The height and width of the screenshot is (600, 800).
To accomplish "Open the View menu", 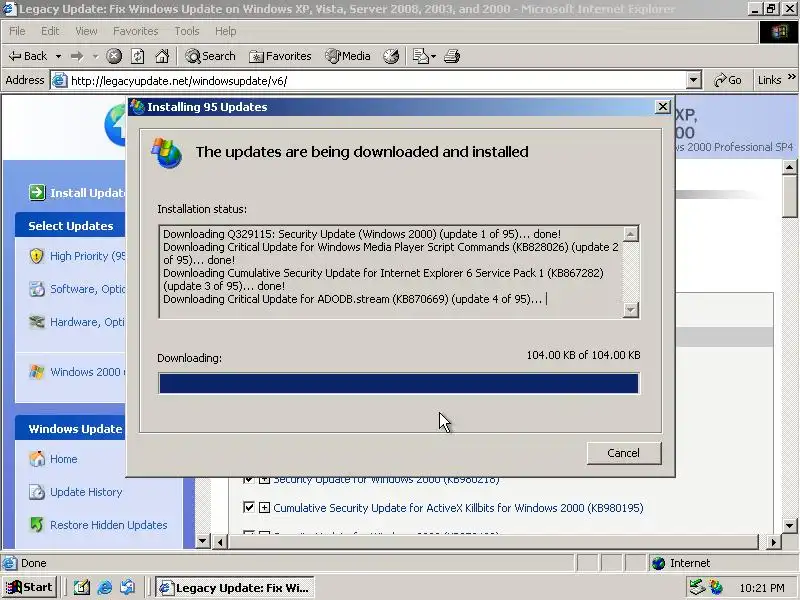I will pos(86,31).
